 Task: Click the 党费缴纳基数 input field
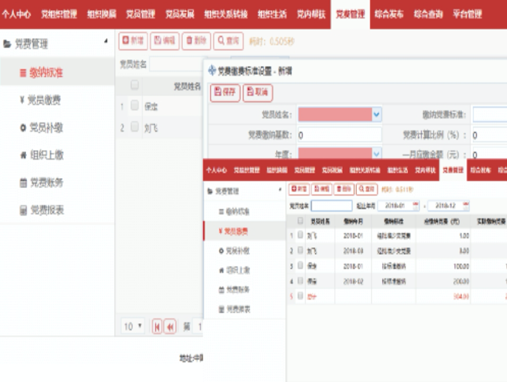(x=340, y=135)
